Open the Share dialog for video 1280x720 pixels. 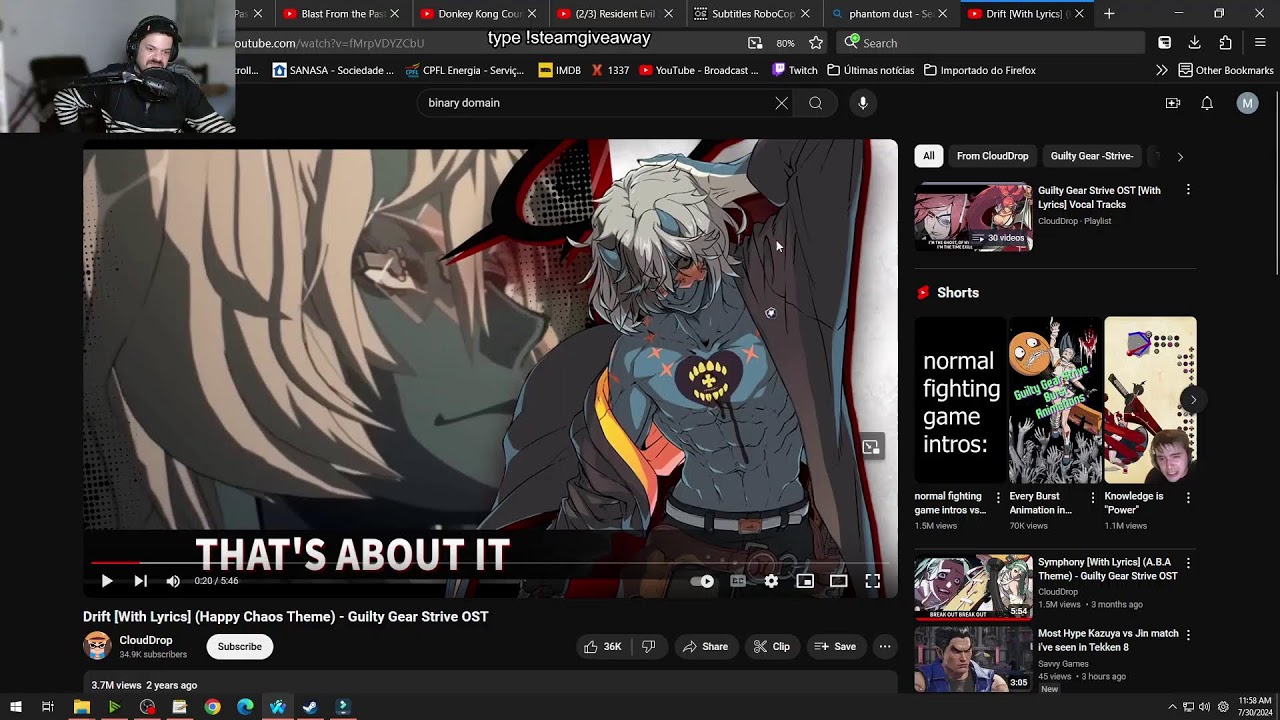click(x=705, y=647)
